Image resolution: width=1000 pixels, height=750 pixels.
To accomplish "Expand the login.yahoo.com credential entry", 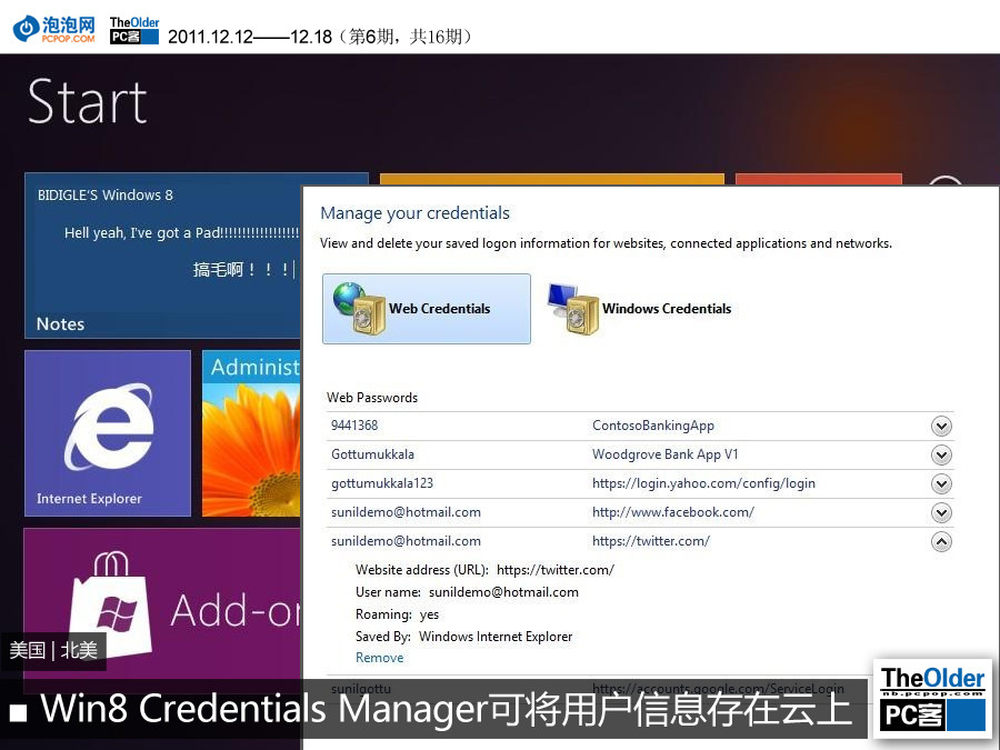I will pos(941,483).
